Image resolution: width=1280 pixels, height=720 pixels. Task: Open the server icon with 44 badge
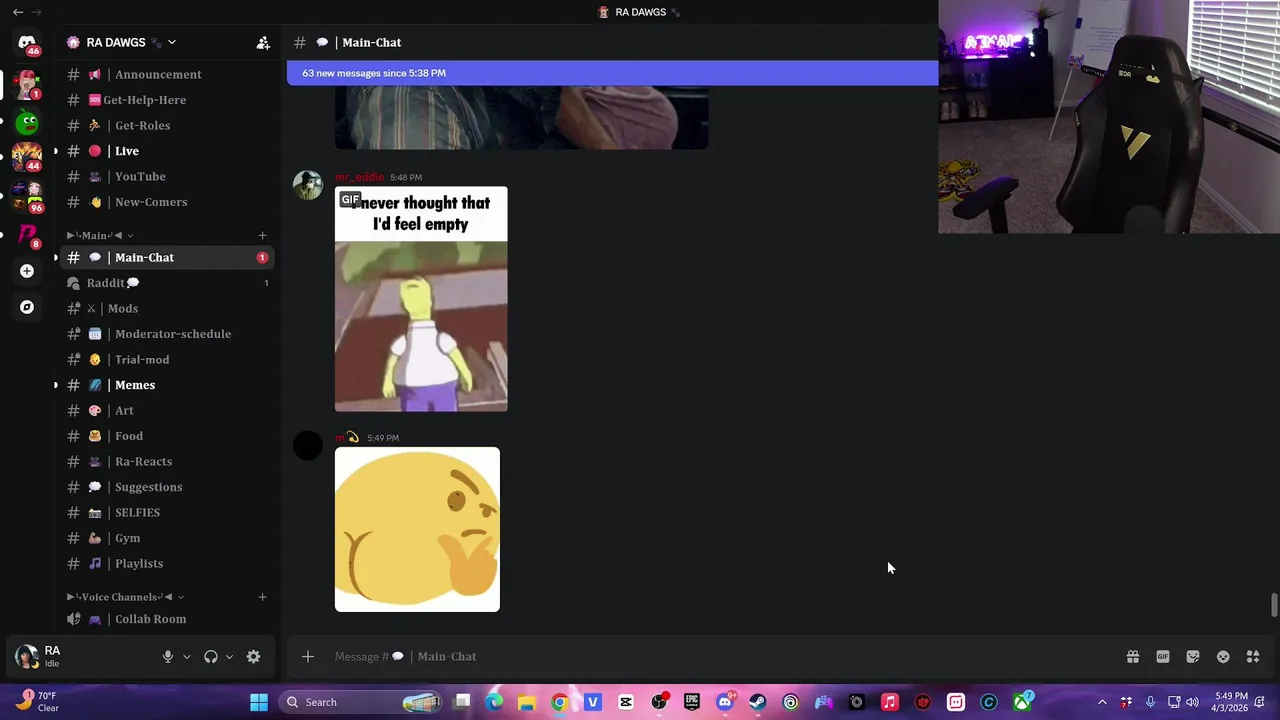click(x=27, y=158)
